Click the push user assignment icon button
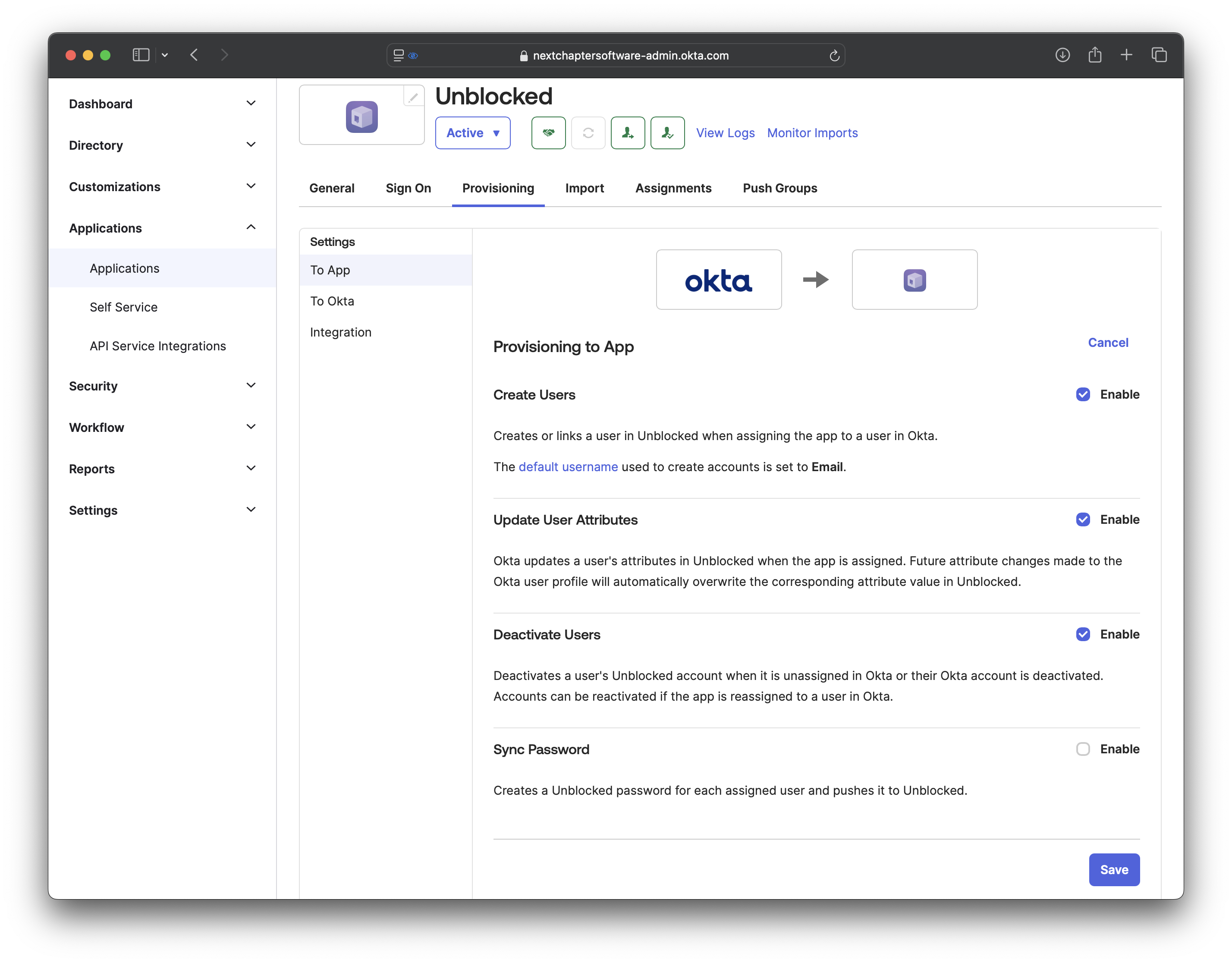 [628, 133]
